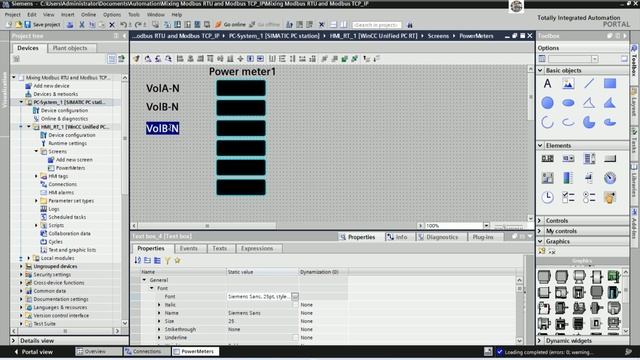The width and height of the screenshot is (640, 360).
Task: Expand the HMI tags tree node
Action: click(36, 176)
